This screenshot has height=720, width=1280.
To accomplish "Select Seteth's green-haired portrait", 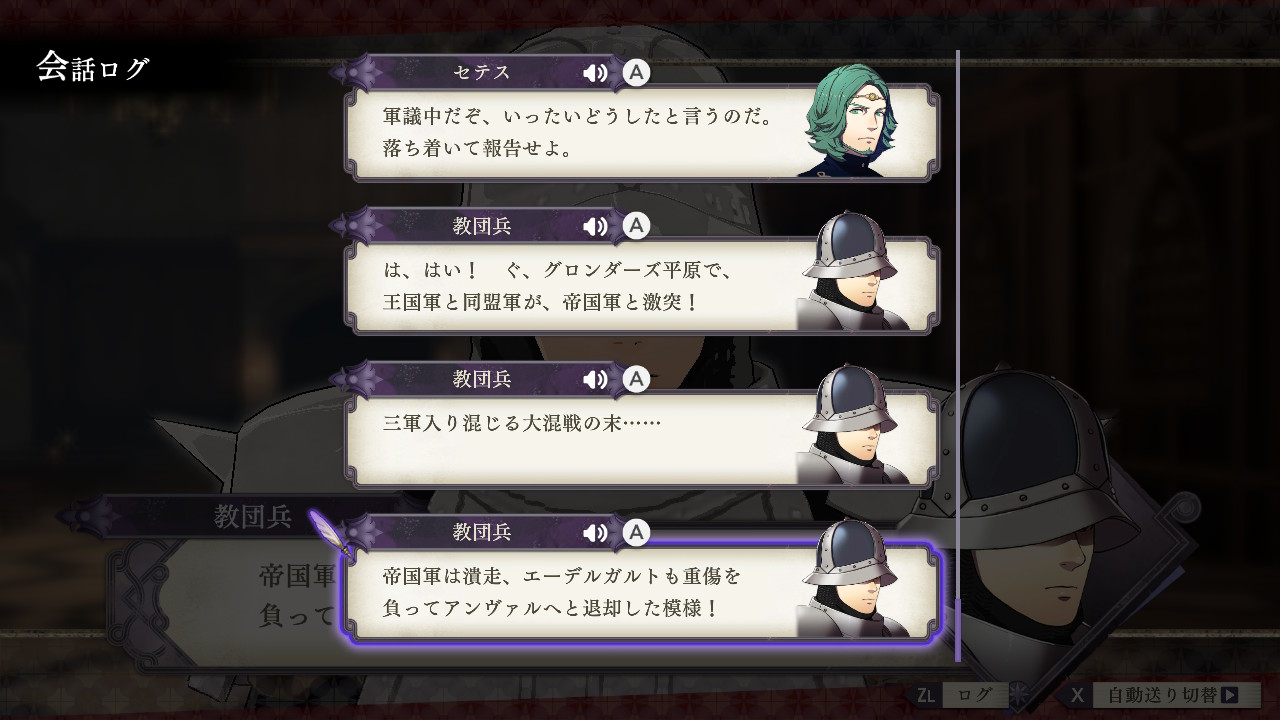I will [850, 120].
